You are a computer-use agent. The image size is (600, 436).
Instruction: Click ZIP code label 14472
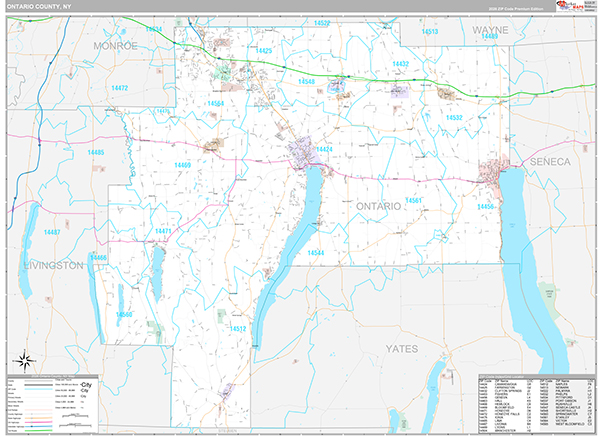click(x=119, y=88)
